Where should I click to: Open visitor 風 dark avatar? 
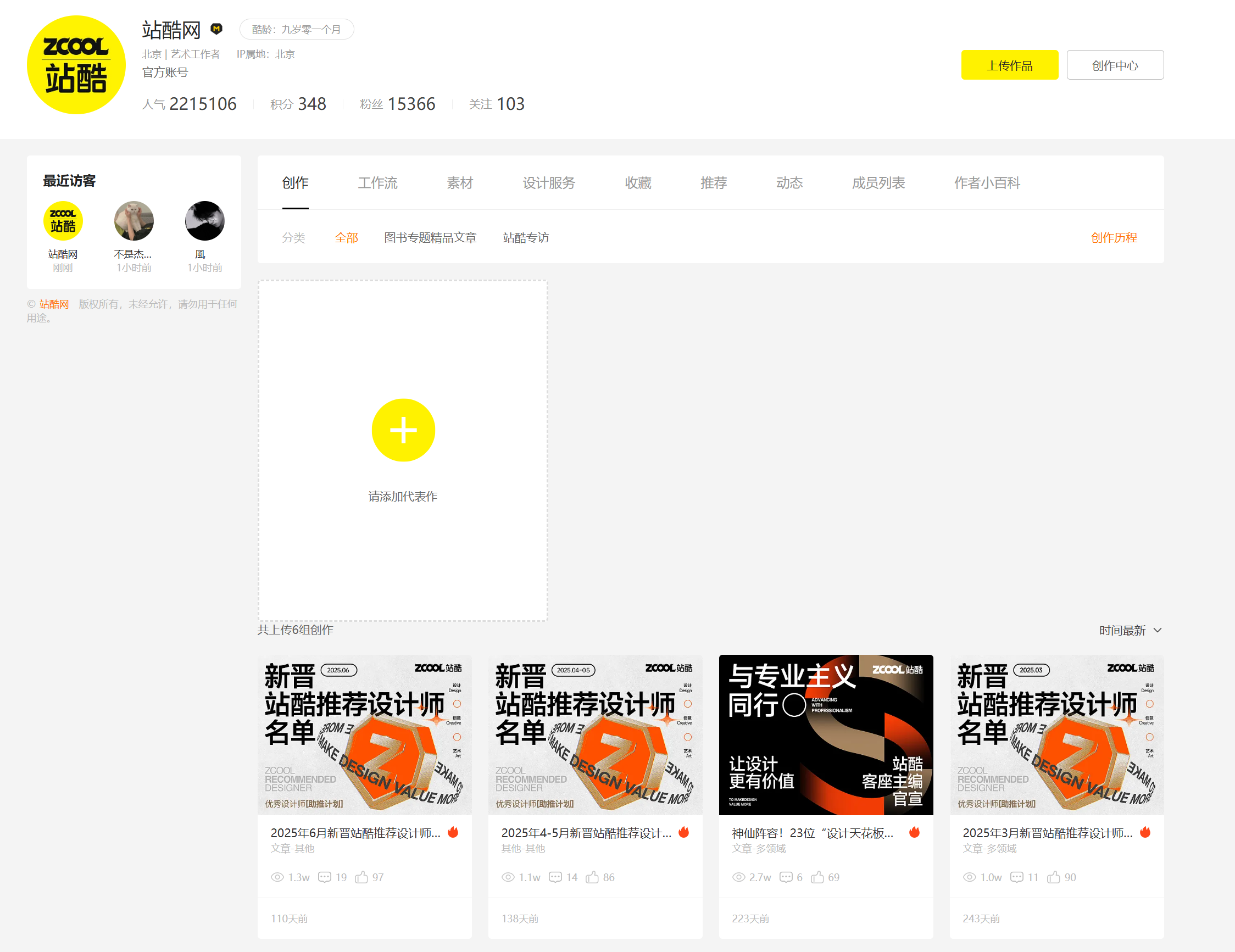[204, 221]
